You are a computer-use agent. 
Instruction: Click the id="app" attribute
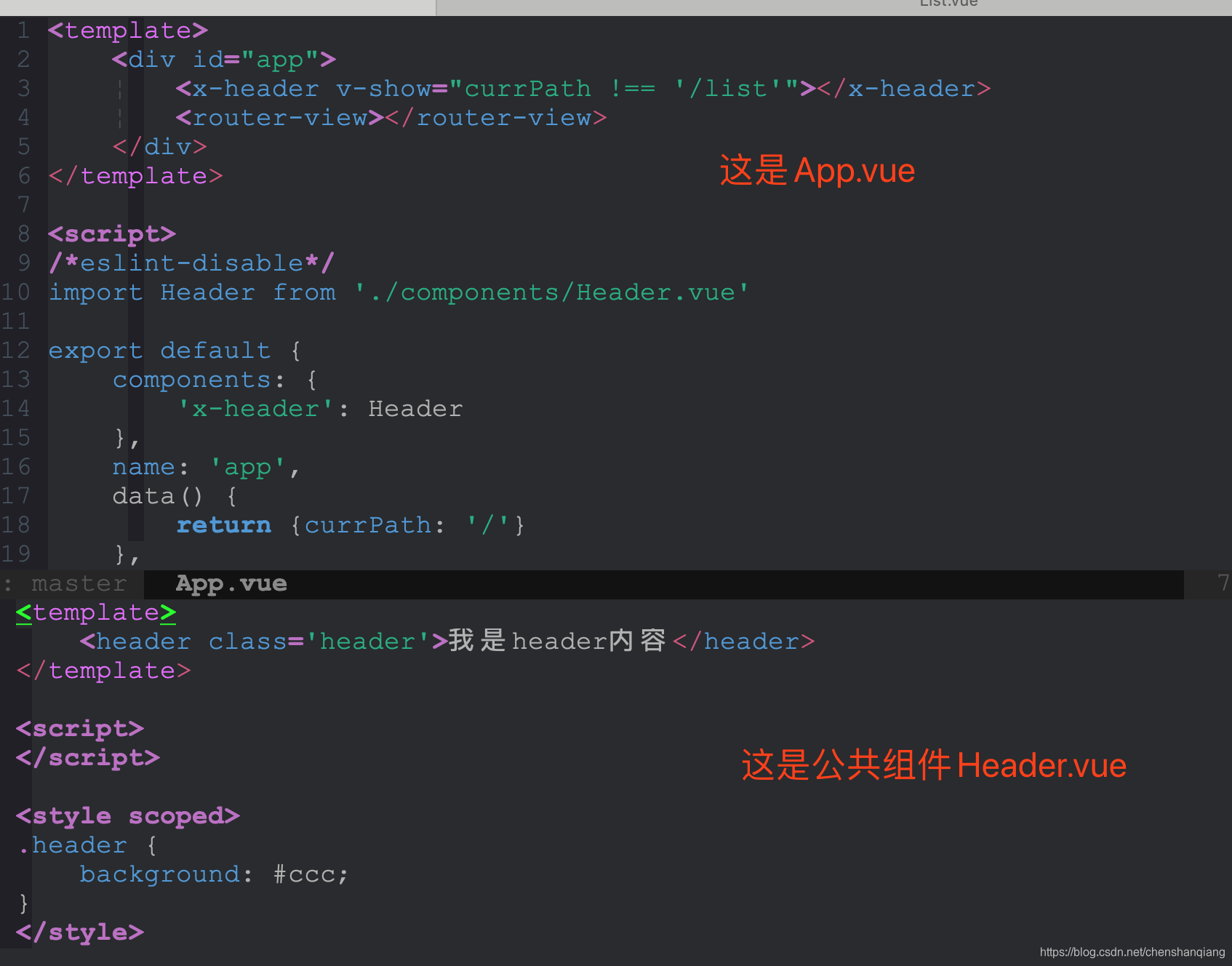coord(256,60)
